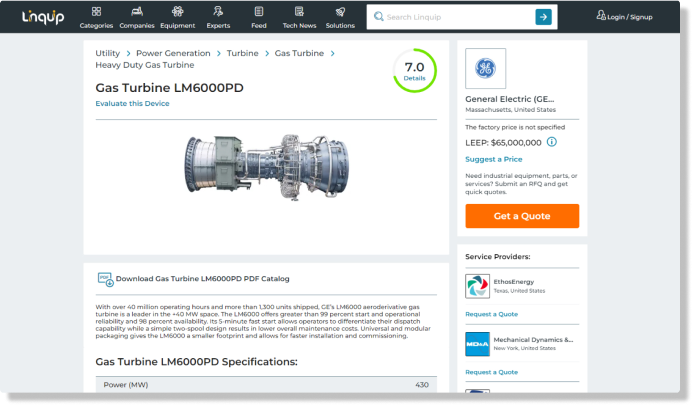
Task: Go to Gas Turbine breadcrumb
Action: pyautogui.click(x=299, y=53)
